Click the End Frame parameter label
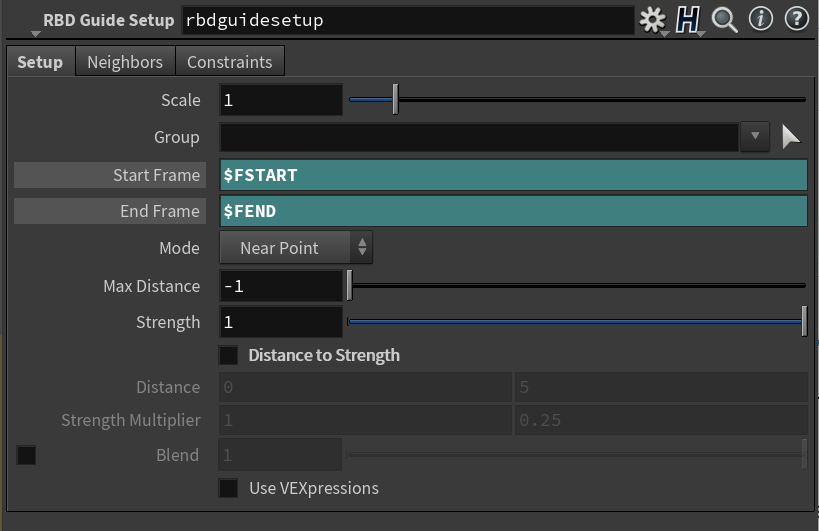Viewport: 819px width, 531px height. [109, 211]
